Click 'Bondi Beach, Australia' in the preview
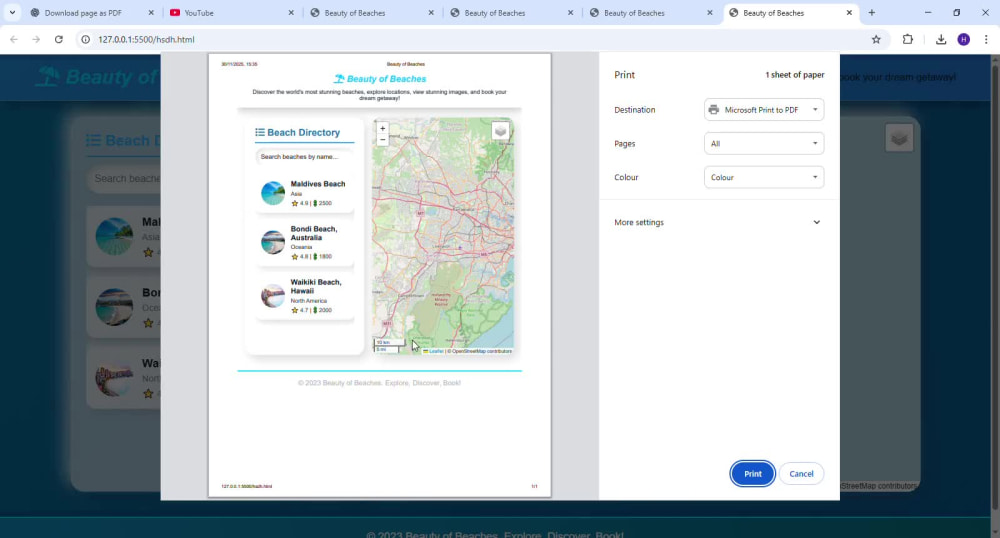Image resolution: width=1000 pixels, height=538 pixels. click(314, 233)
